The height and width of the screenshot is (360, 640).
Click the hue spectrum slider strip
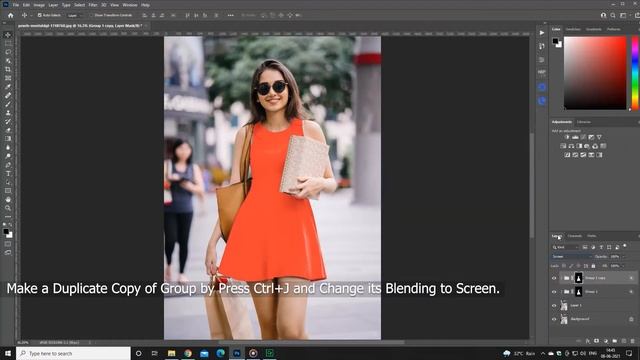[x=635, y=73]
